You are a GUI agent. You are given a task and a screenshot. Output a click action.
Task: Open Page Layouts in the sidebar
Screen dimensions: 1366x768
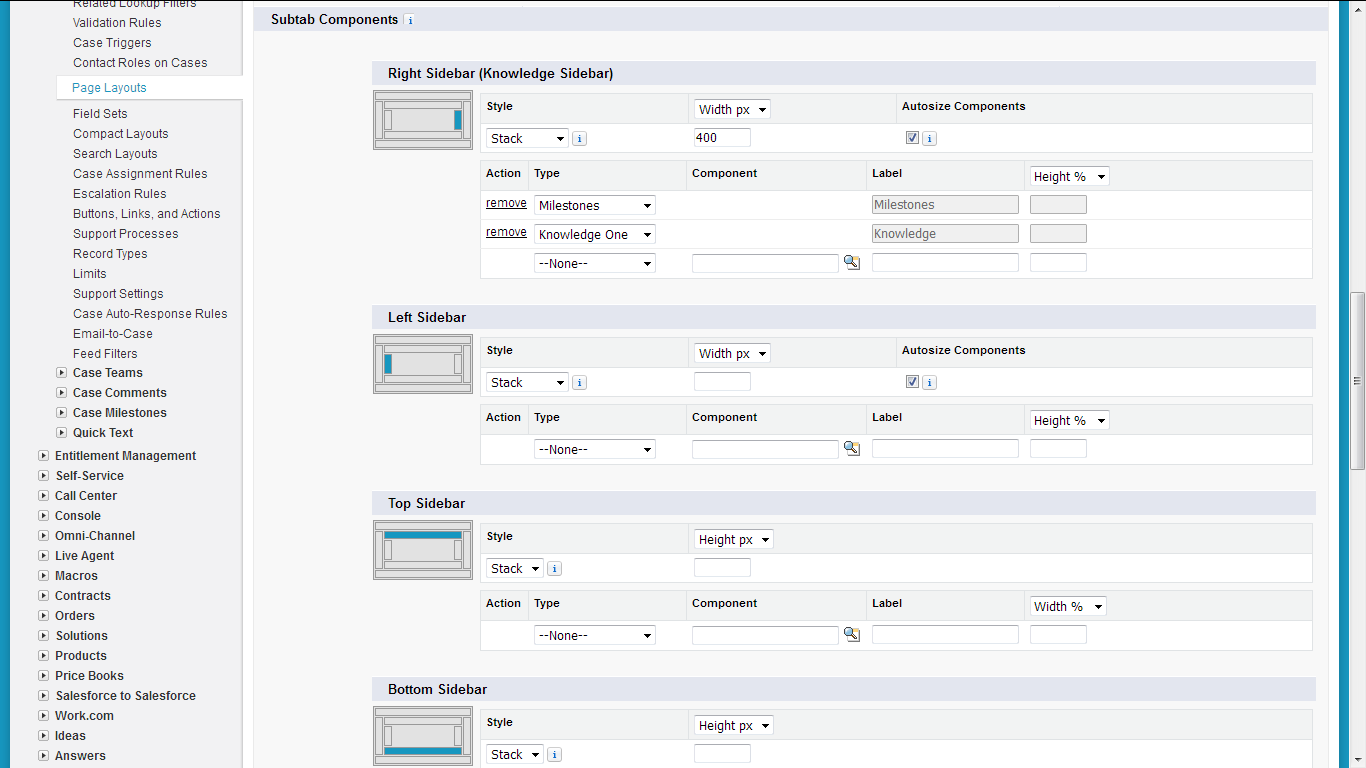(x=109, y=88)
